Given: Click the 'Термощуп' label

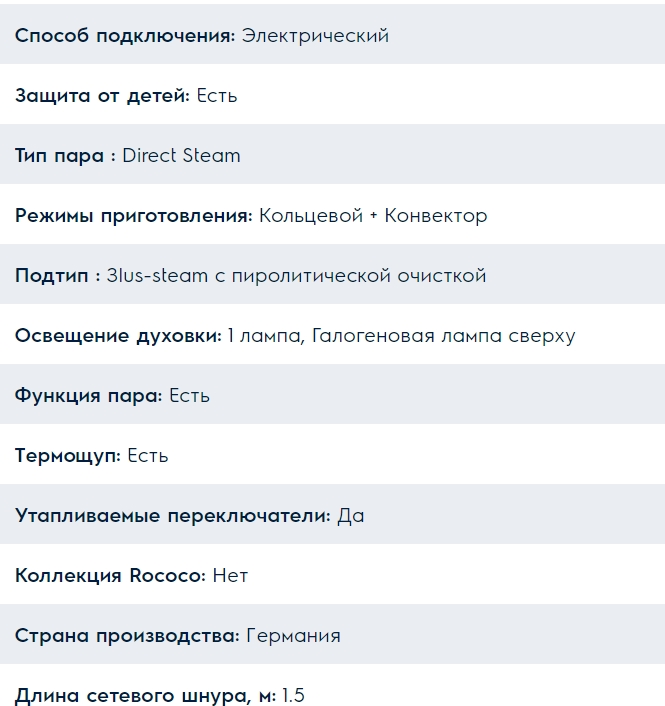Looking at the screenshot, I should (68, 456).
